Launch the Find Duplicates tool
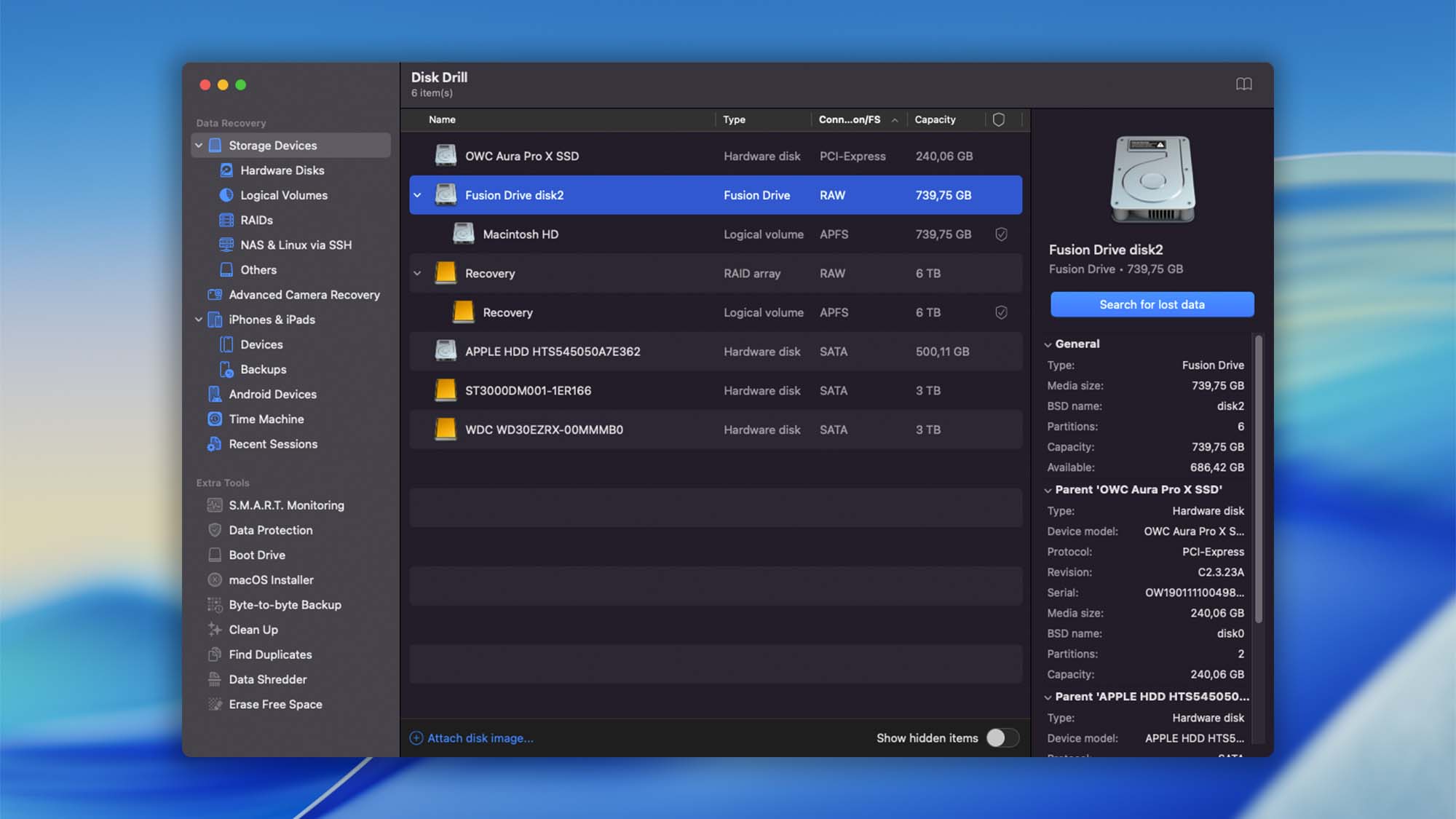This screenshot has width=1456, height=819. pos(270,654)
